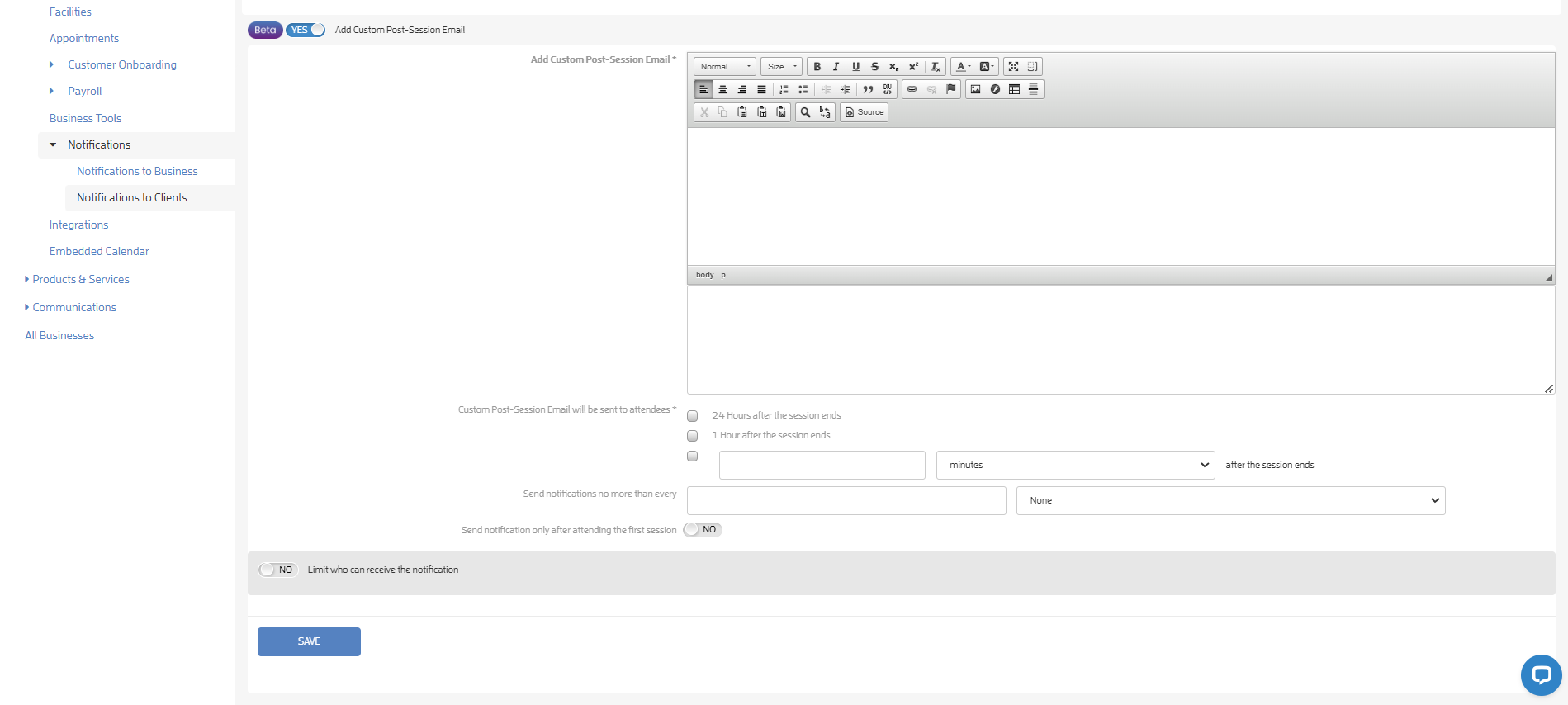This screenshot has height=705, width=1568.
Task: Expand Products & Services section
Action: (x=26, y=279)
